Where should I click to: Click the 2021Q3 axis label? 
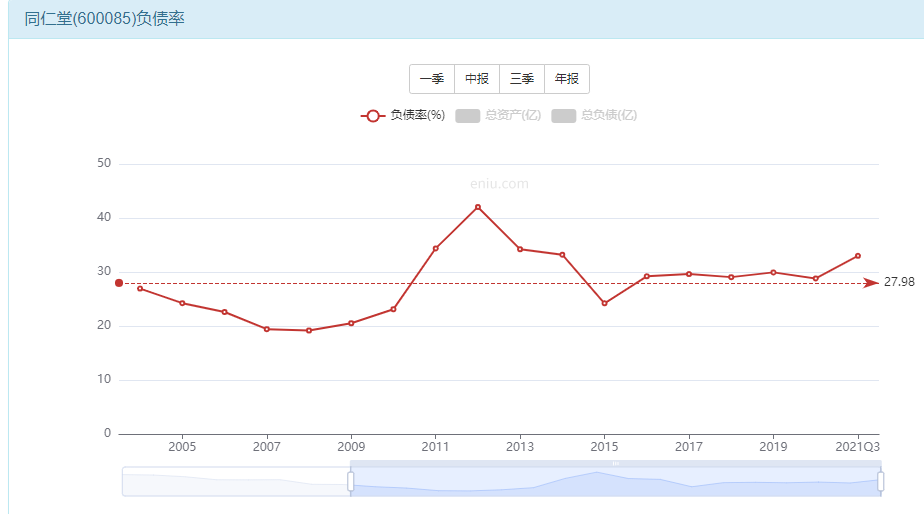tap(857, 447)
